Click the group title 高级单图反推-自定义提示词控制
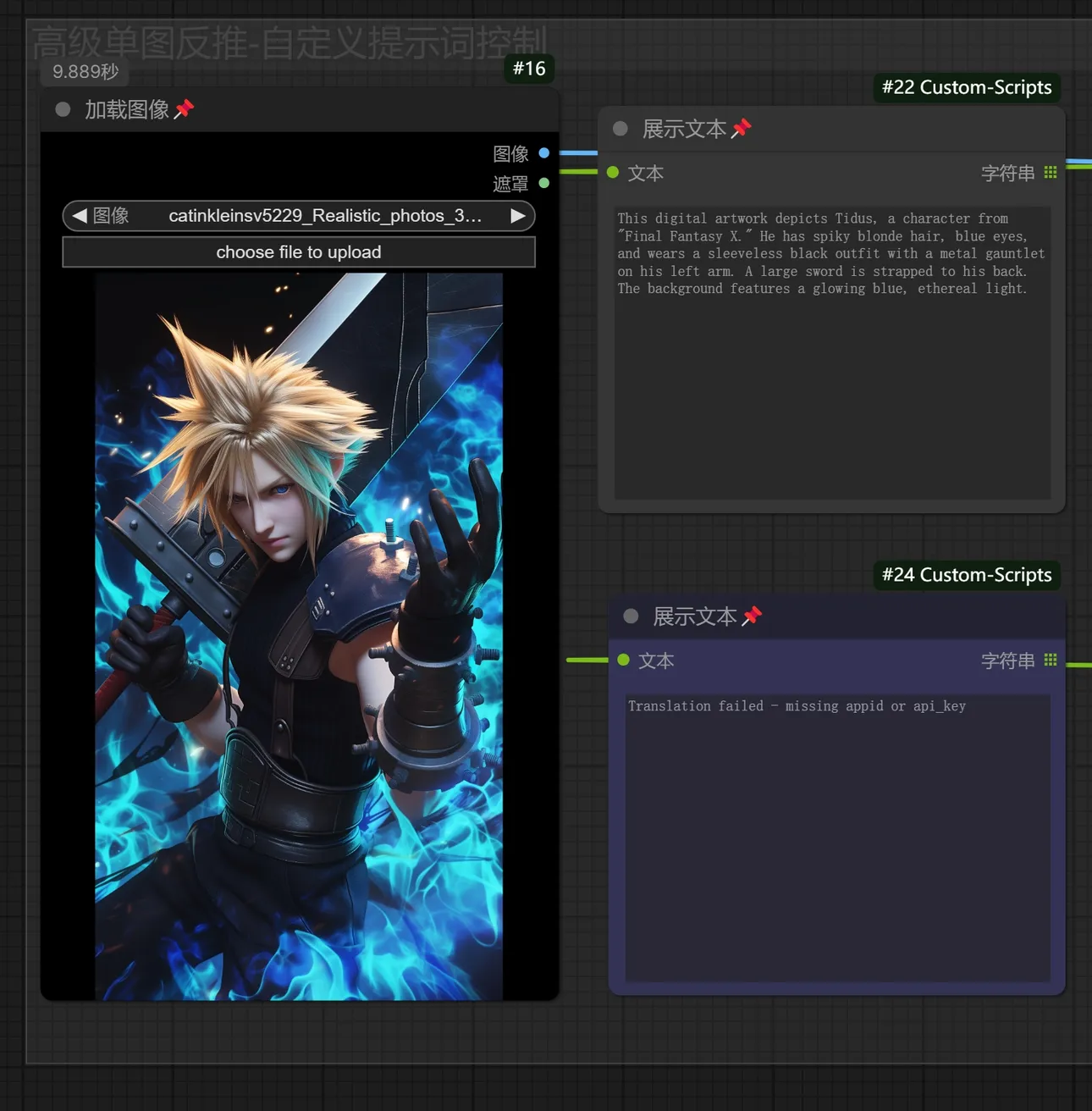The height and width of the screenshot is (1111, 1092). [x=290, y=42]
